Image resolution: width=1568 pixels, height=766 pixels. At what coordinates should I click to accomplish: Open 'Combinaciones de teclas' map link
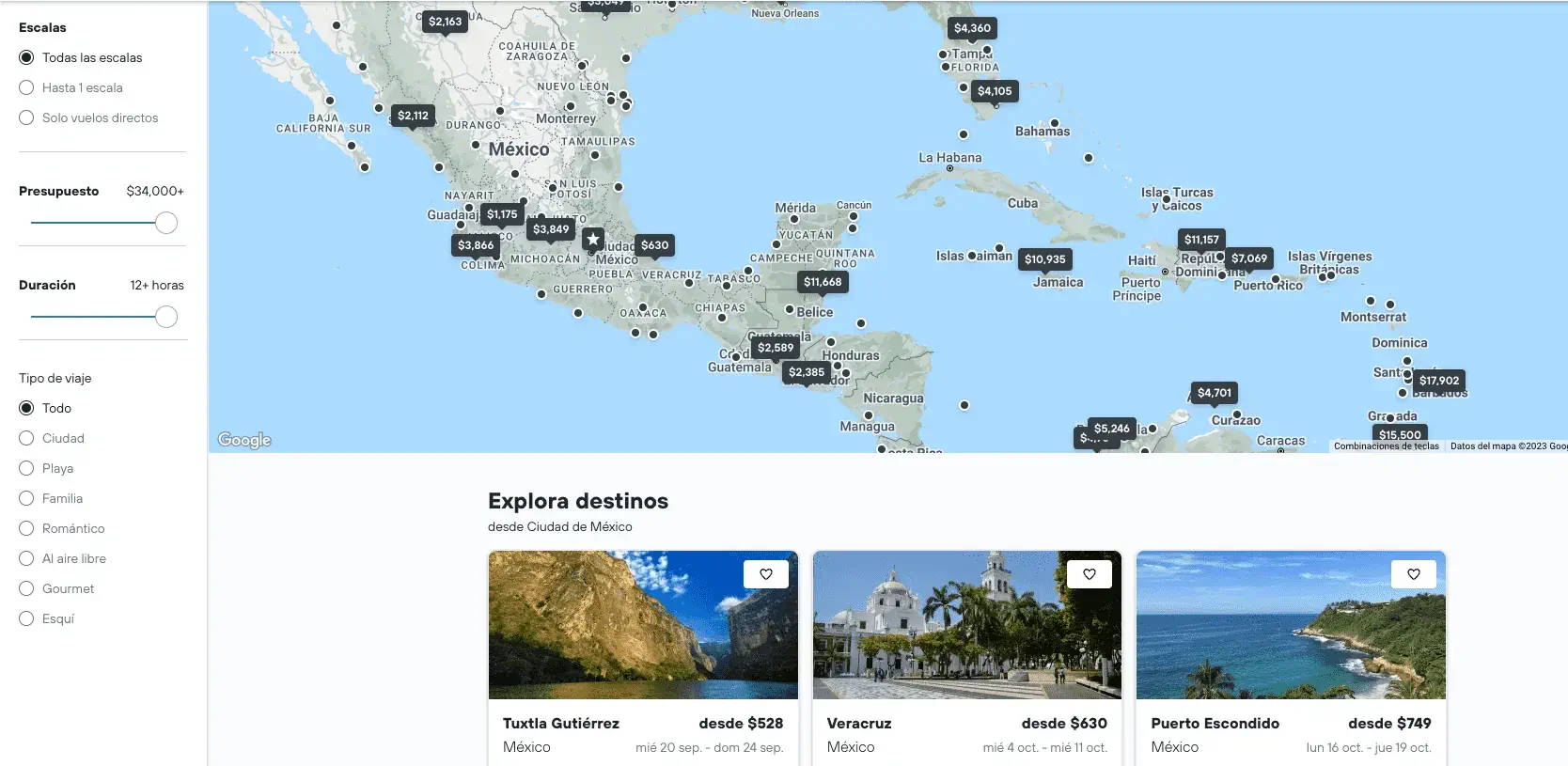tap(1386, 446)
